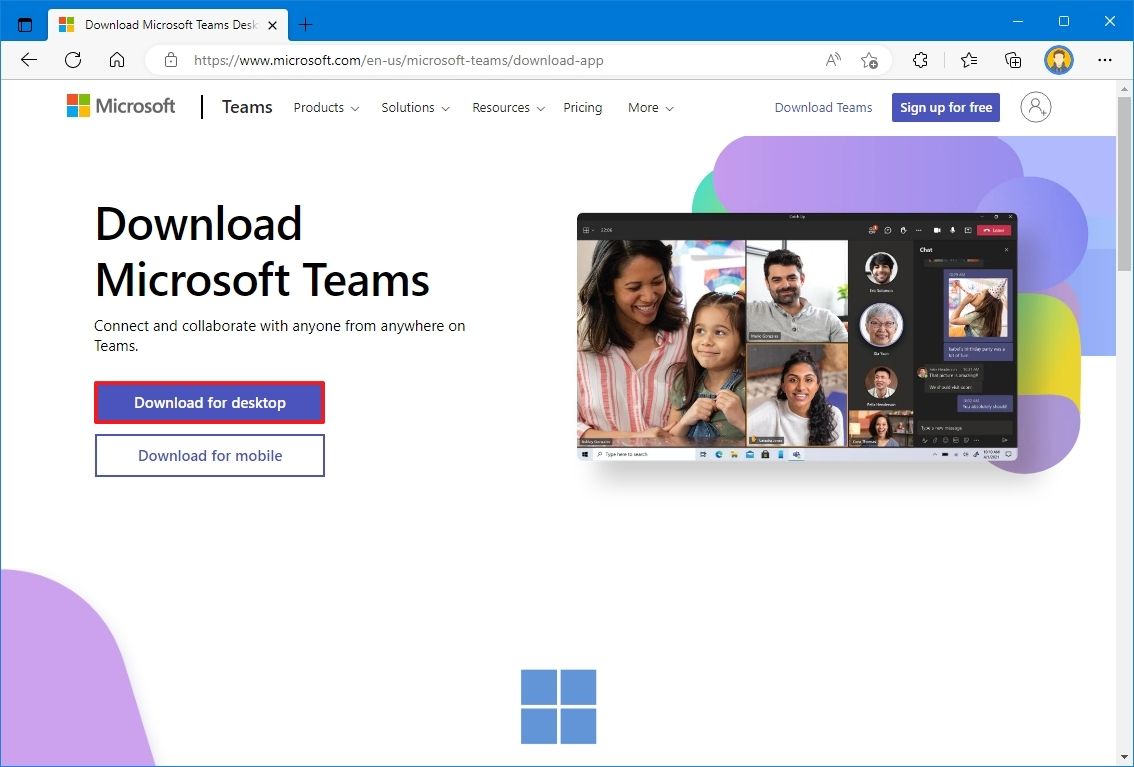Viewport: 1134px width, 767px height.
Task: Click the Microsoft logo
Action: [x=120, y=106]
